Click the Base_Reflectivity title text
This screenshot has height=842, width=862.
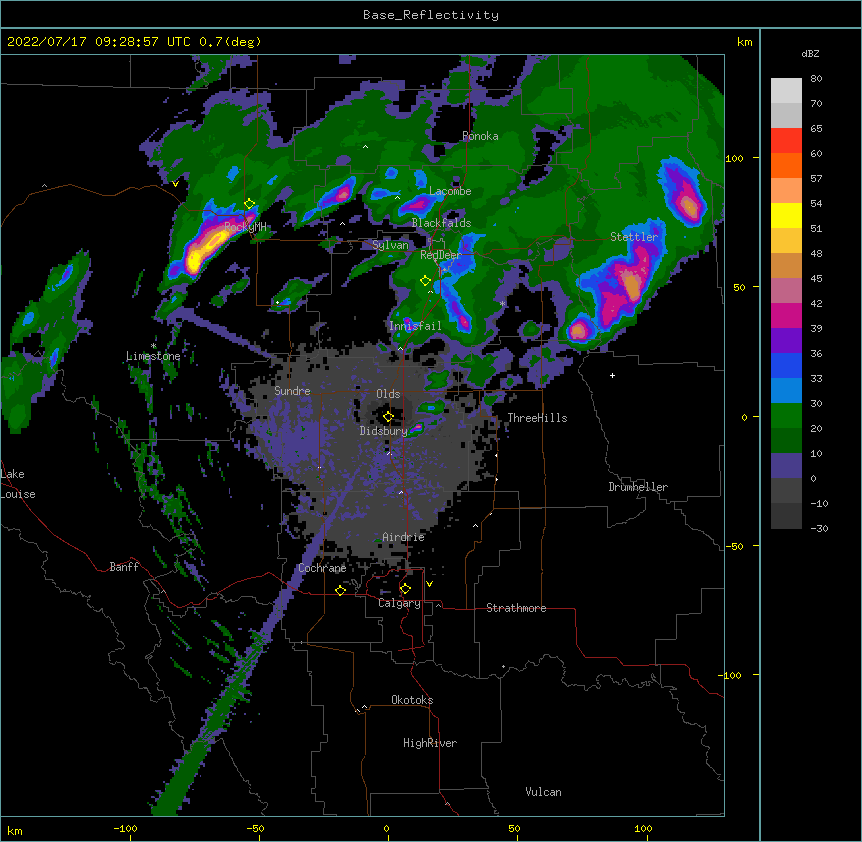pos(431,15)
